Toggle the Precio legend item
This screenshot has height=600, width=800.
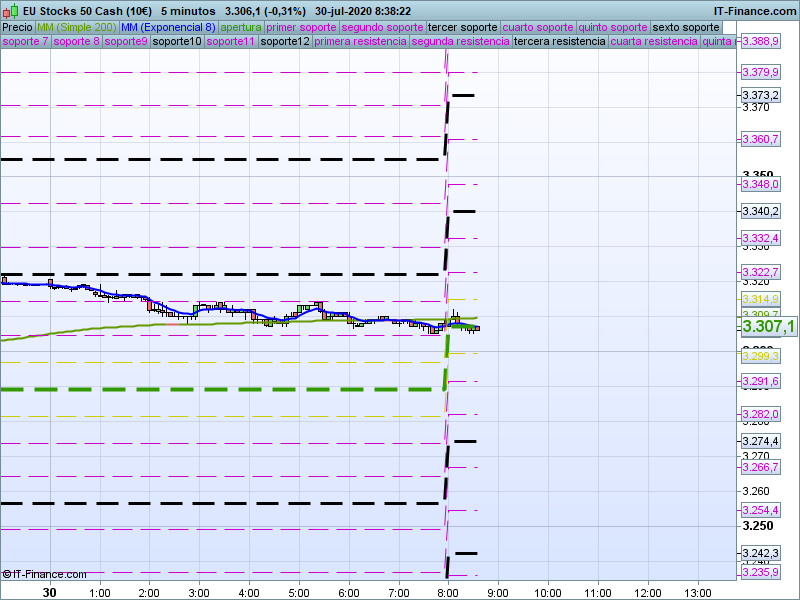click(x=17, y=27)
